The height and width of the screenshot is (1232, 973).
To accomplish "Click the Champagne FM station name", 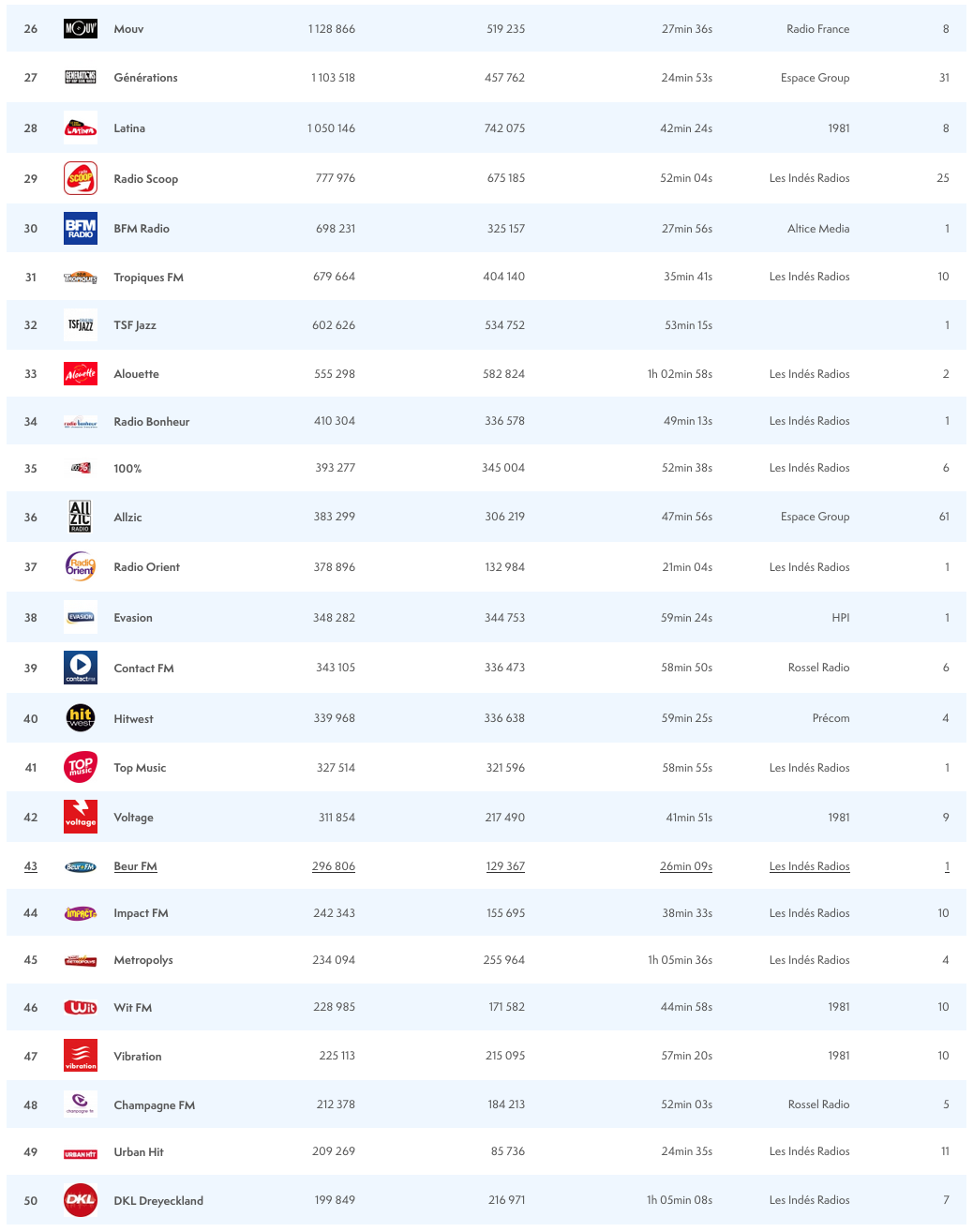I will click(155, 1105).
